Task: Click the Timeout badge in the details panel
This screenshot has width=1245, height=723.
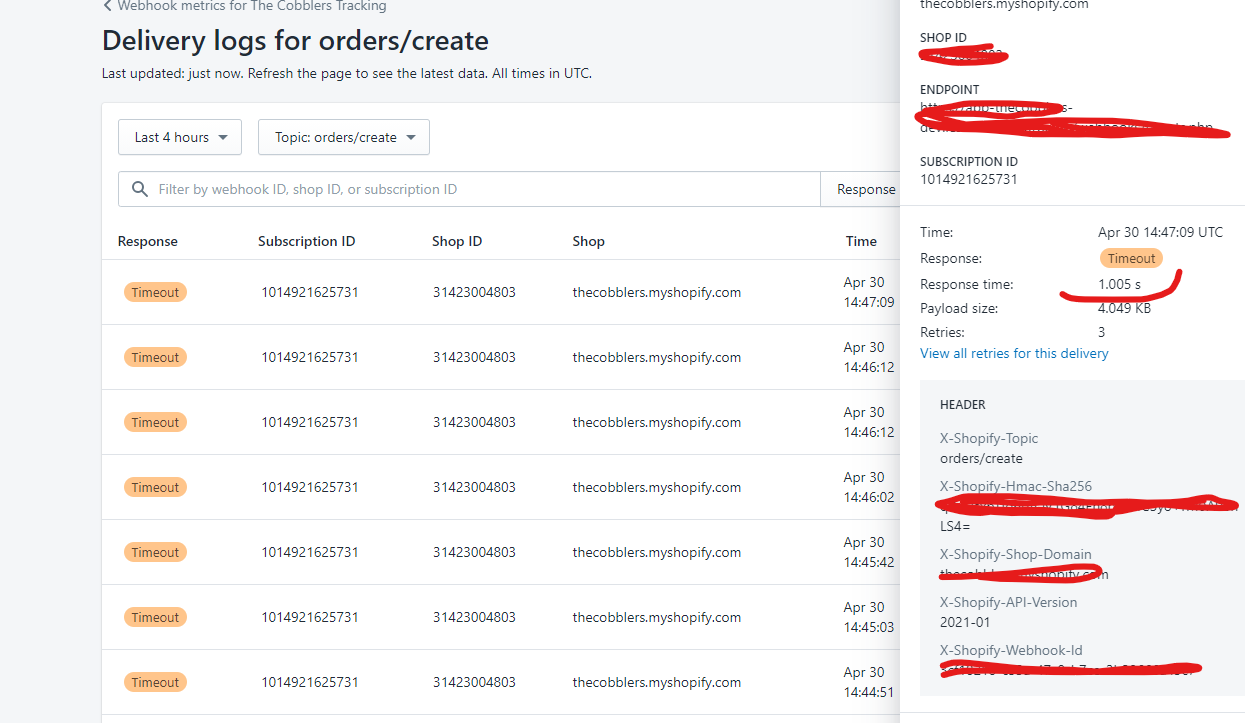Action: click(1131, 258)
